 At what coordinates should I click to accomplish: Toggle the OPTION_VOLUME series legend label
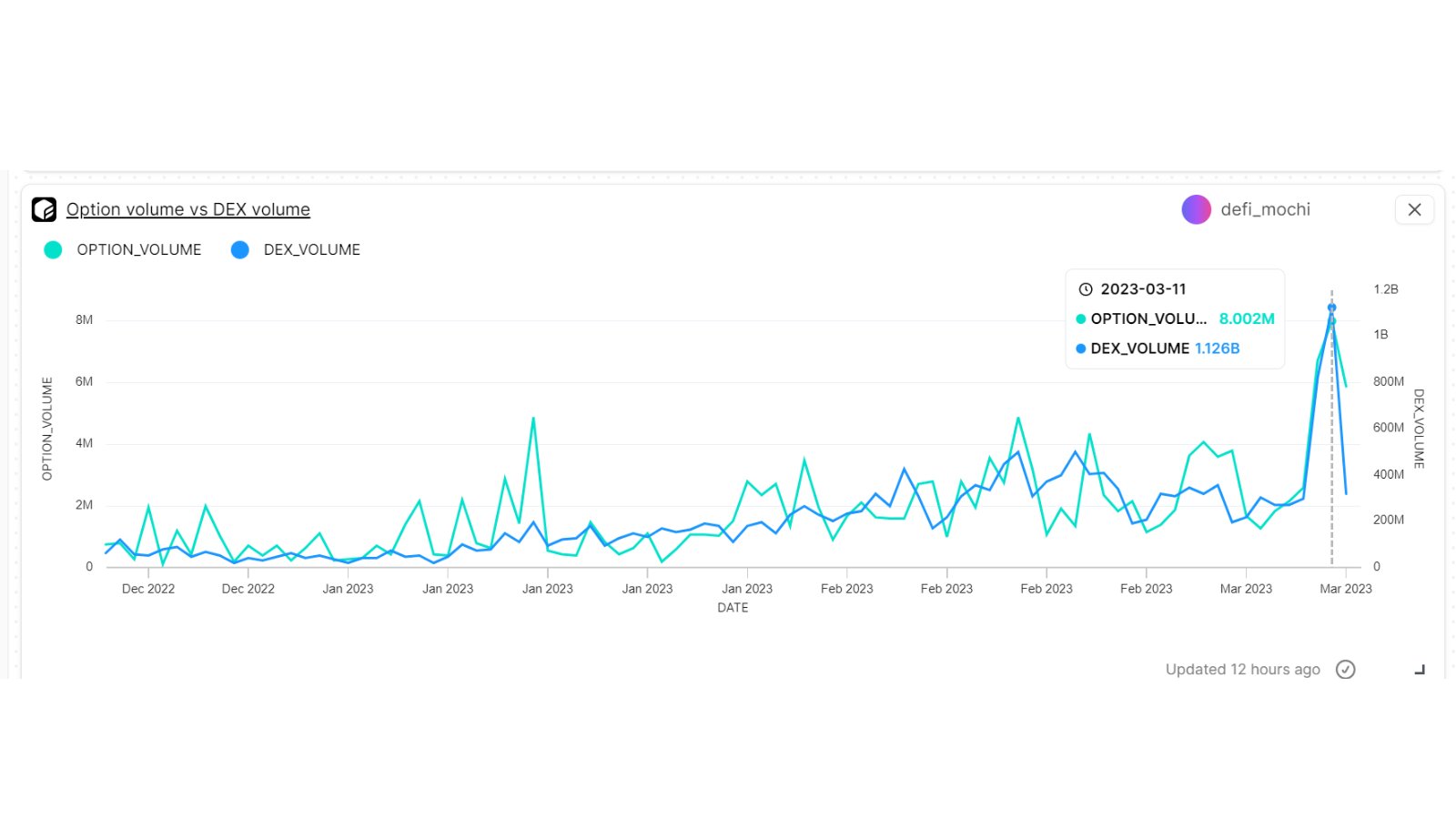point(138,249)
